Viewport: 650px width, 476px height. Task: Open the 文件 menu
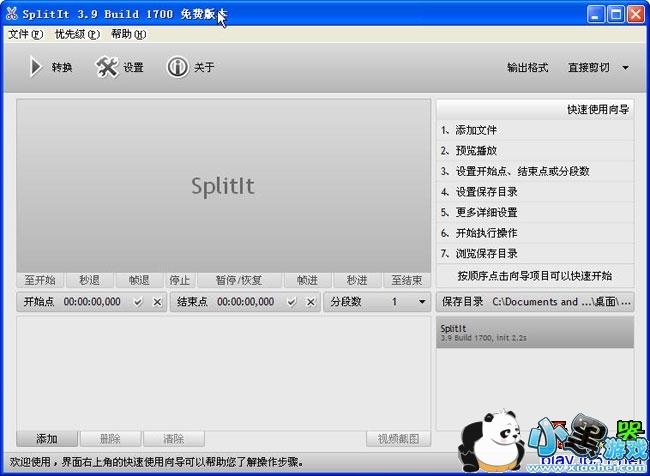tap(25, 34)
